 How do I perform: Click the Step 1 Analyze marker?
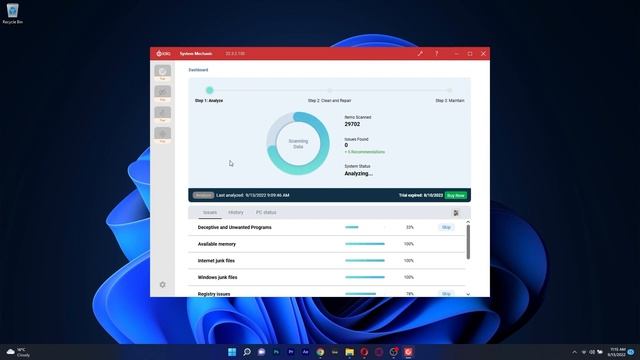tap(209, 90)
